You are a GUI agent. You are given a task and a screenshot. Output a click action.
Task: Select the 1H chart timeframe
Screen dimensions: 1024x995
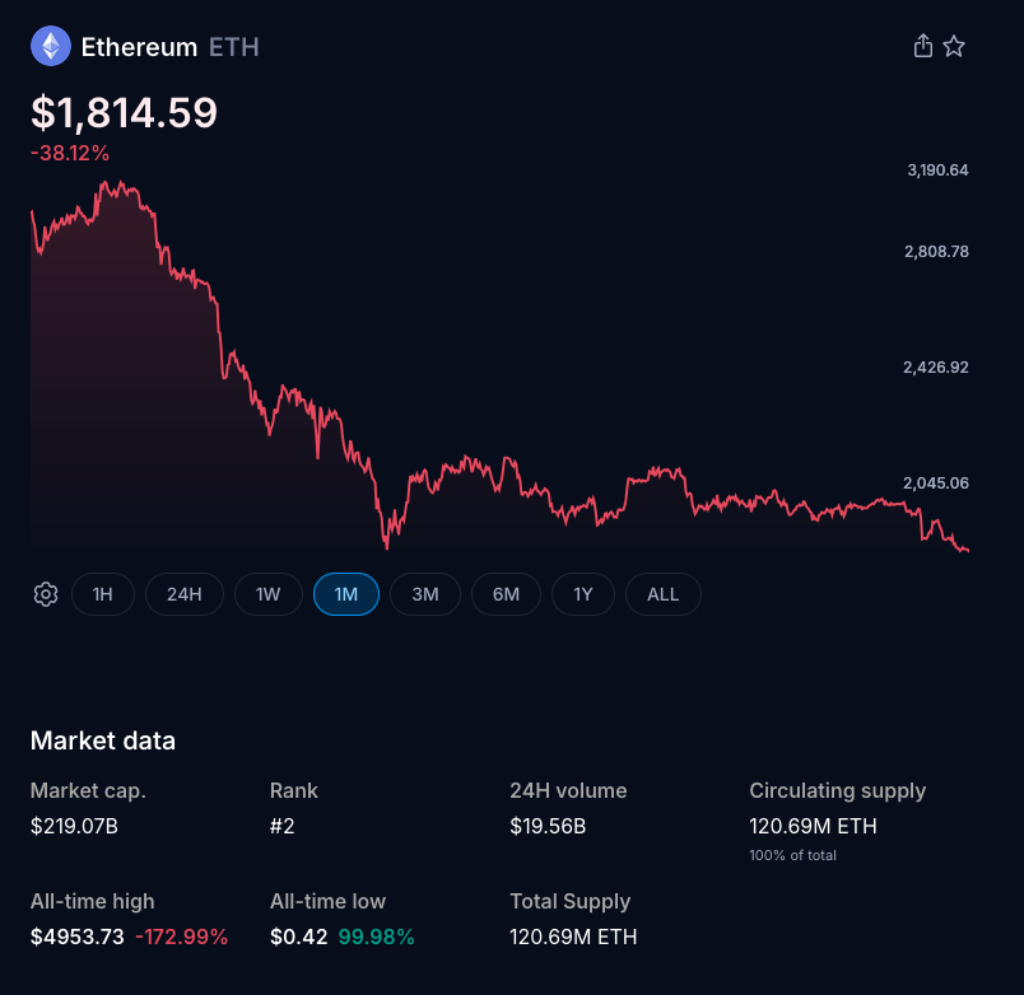tap(103, 594)
